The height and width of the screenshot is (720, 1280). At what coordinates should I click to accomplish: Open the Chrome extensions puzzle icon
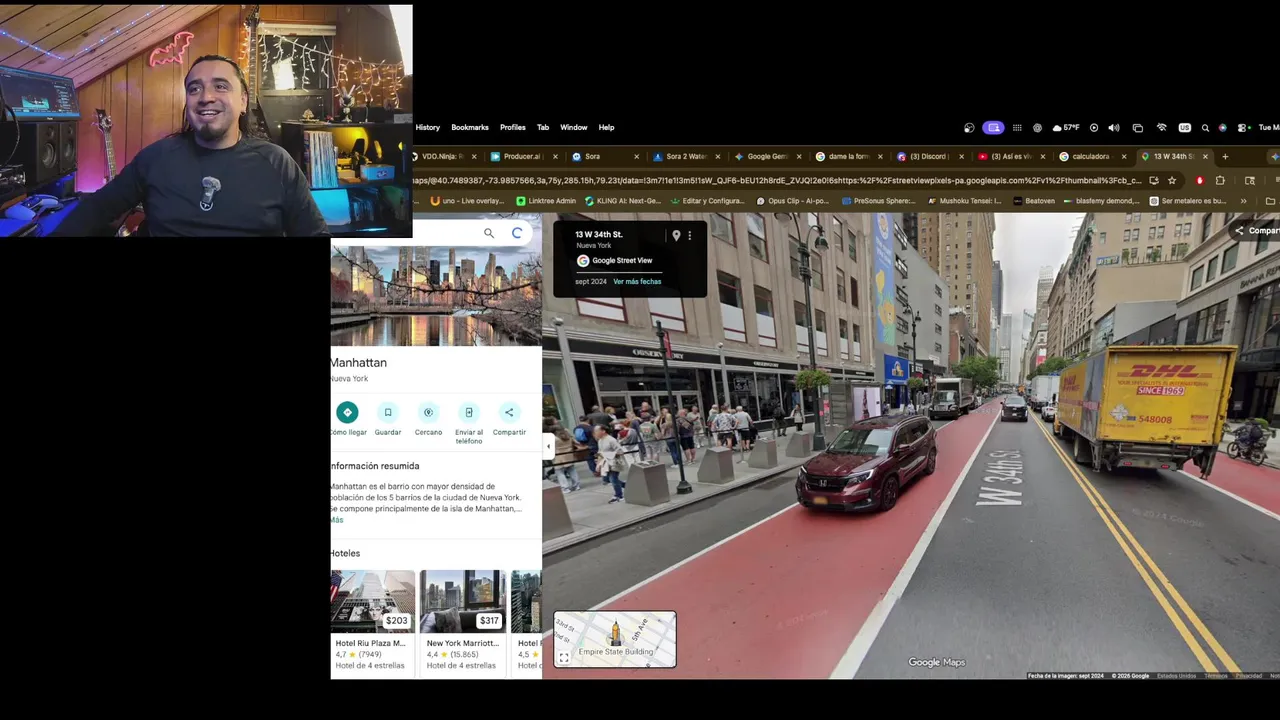pyautogui.click(x=1220, y=181)
